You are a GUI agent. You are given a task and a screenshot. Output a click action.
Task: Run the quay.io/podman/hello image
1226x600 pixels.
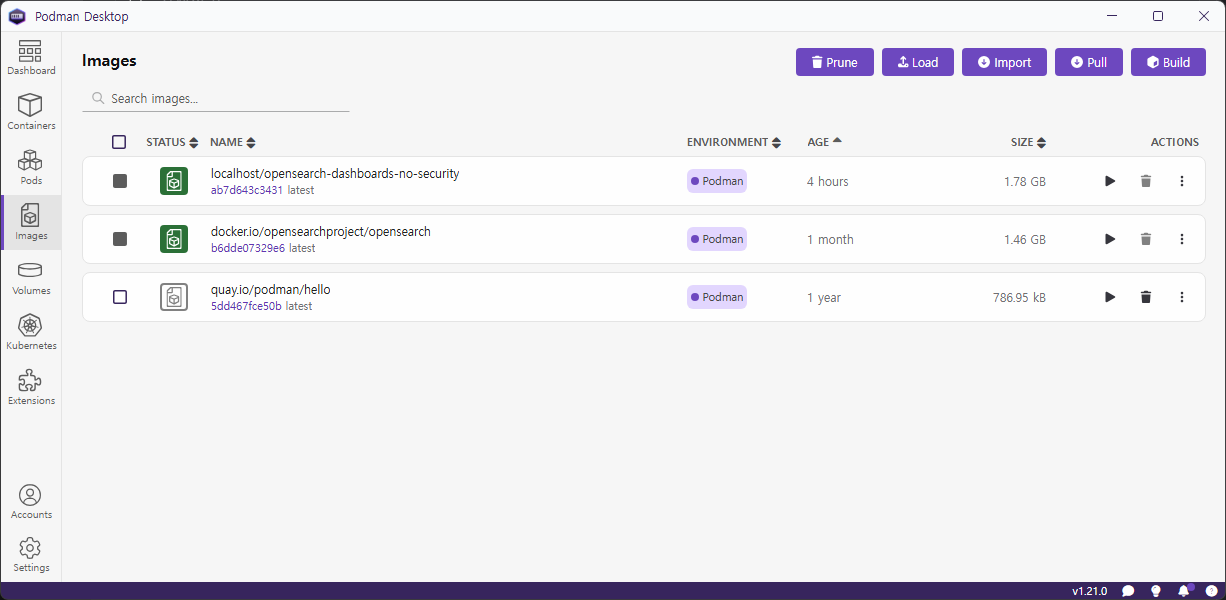[1110, 297]
